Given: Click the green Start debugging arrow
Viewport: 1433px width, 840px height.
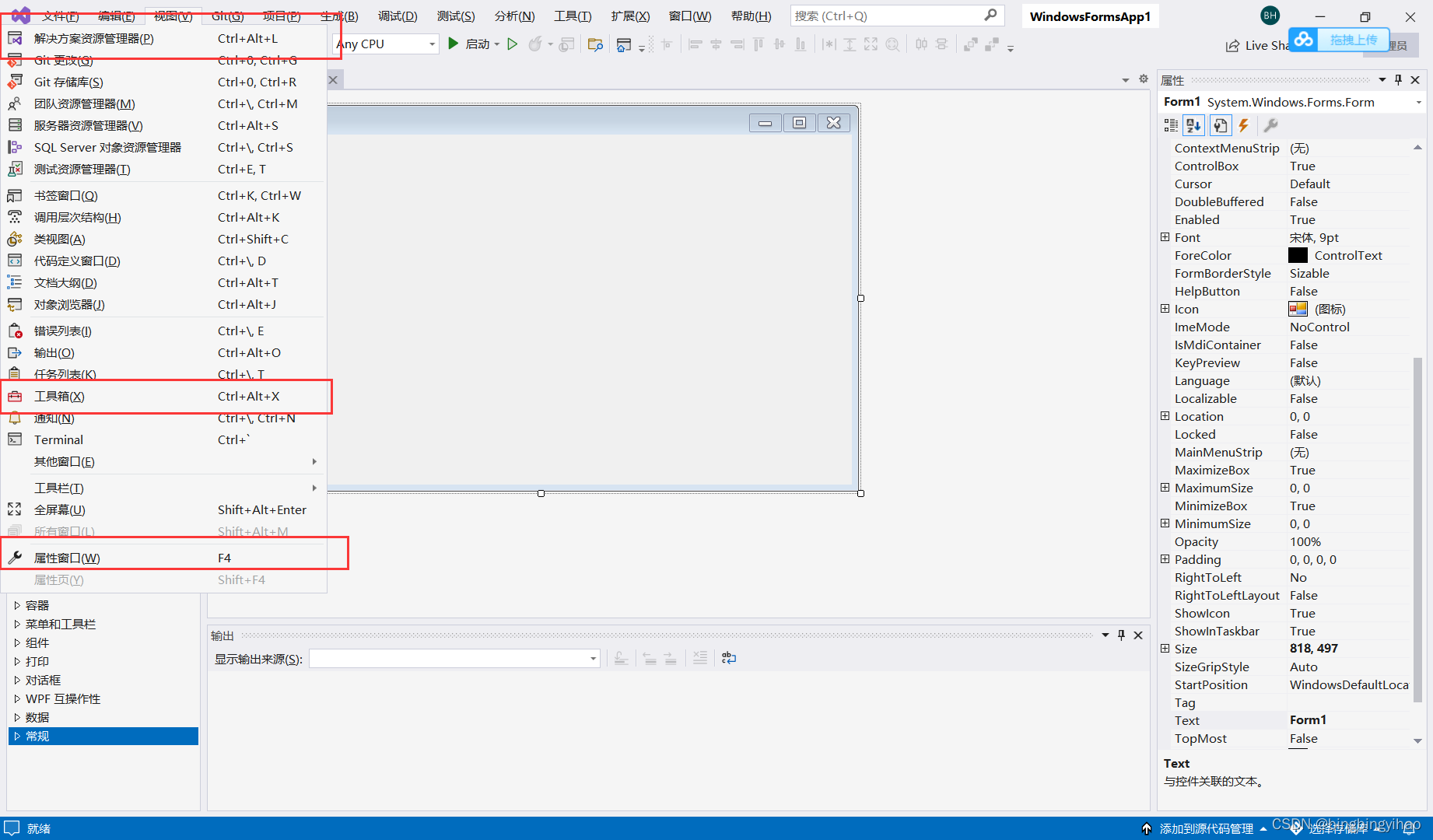Looking at the screenshot, I should tap(454, 44).
